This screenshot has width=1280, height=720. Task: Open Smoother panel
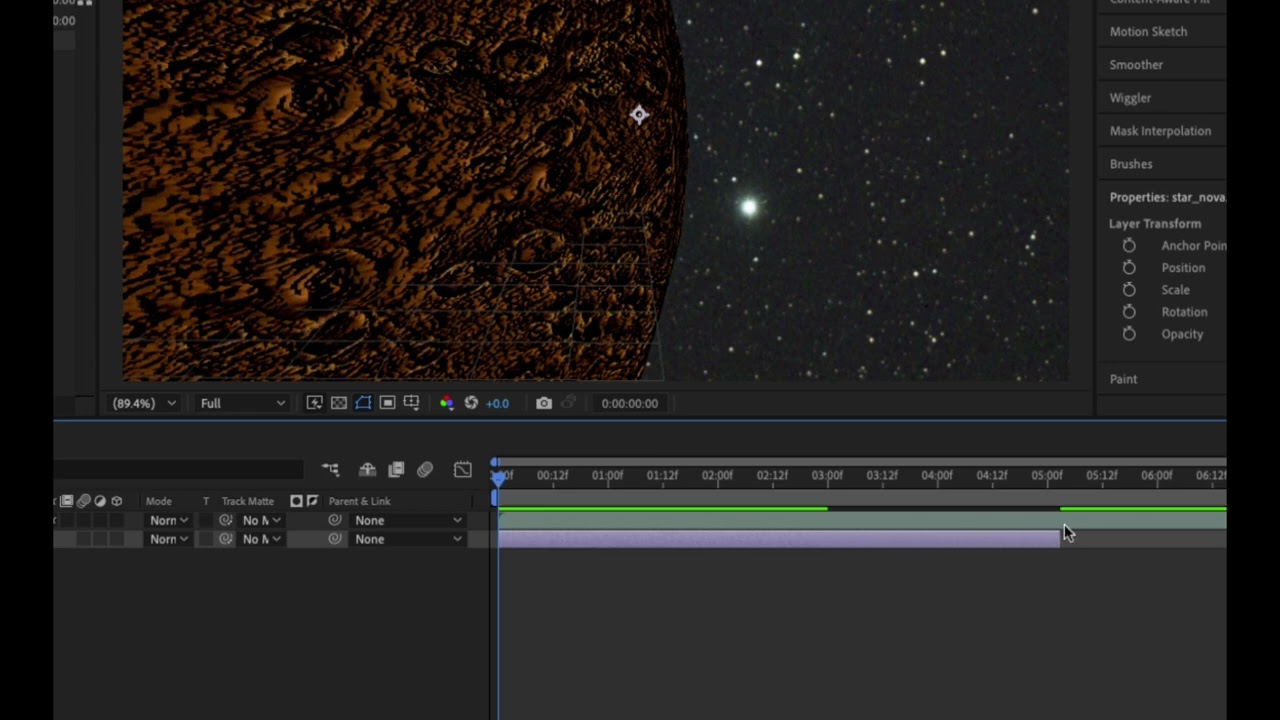pyautogui.click(x=1136, y=64)
